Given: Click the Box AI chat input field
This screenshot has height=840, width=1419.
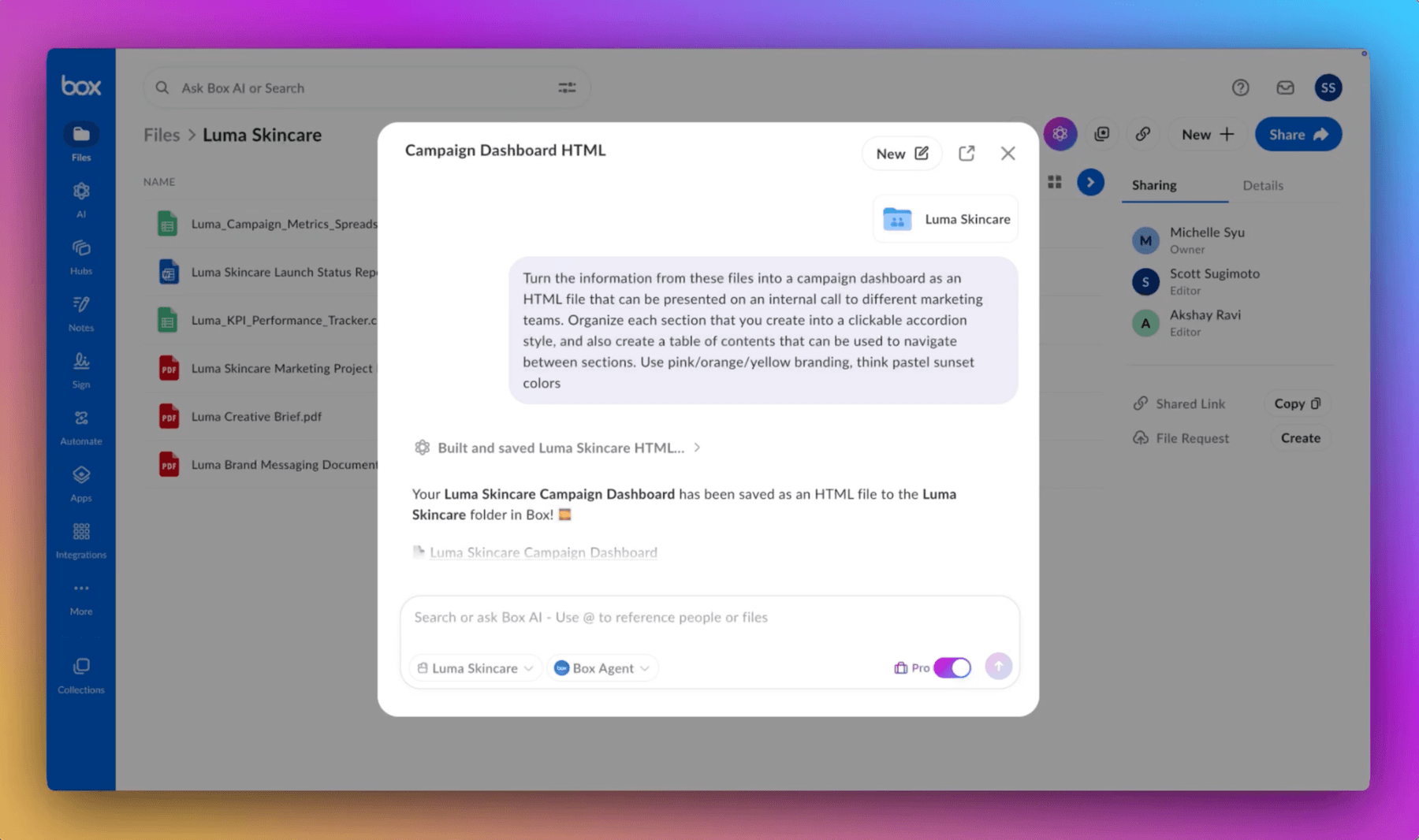Looking at the screenshot, I should pos(709,618).
